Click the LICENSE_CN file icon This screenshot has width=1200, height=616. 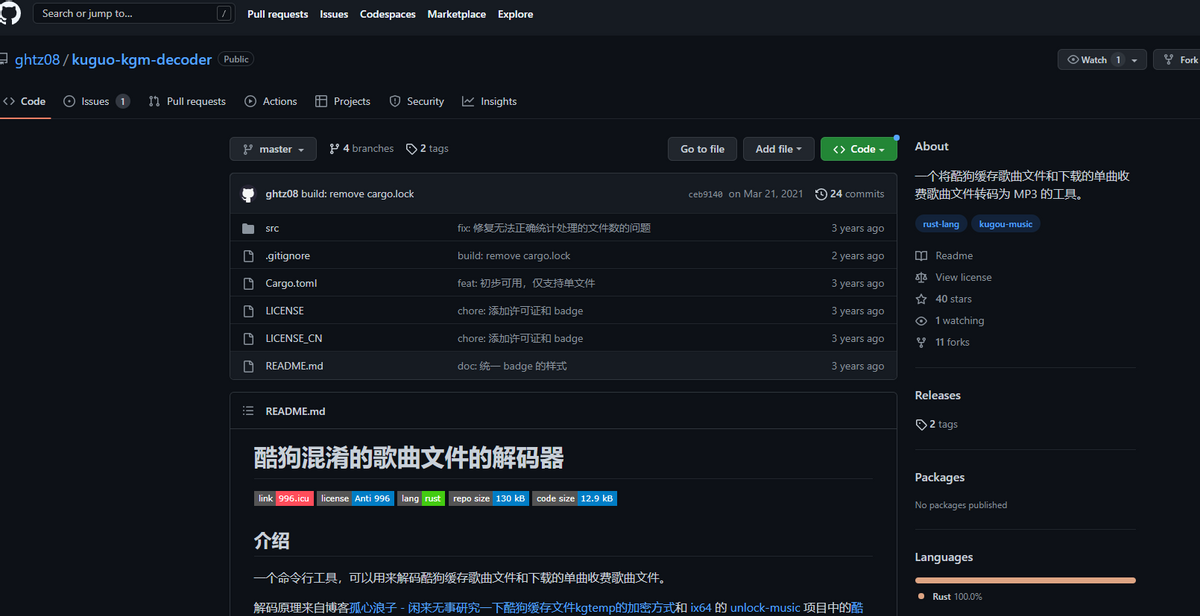249,338
